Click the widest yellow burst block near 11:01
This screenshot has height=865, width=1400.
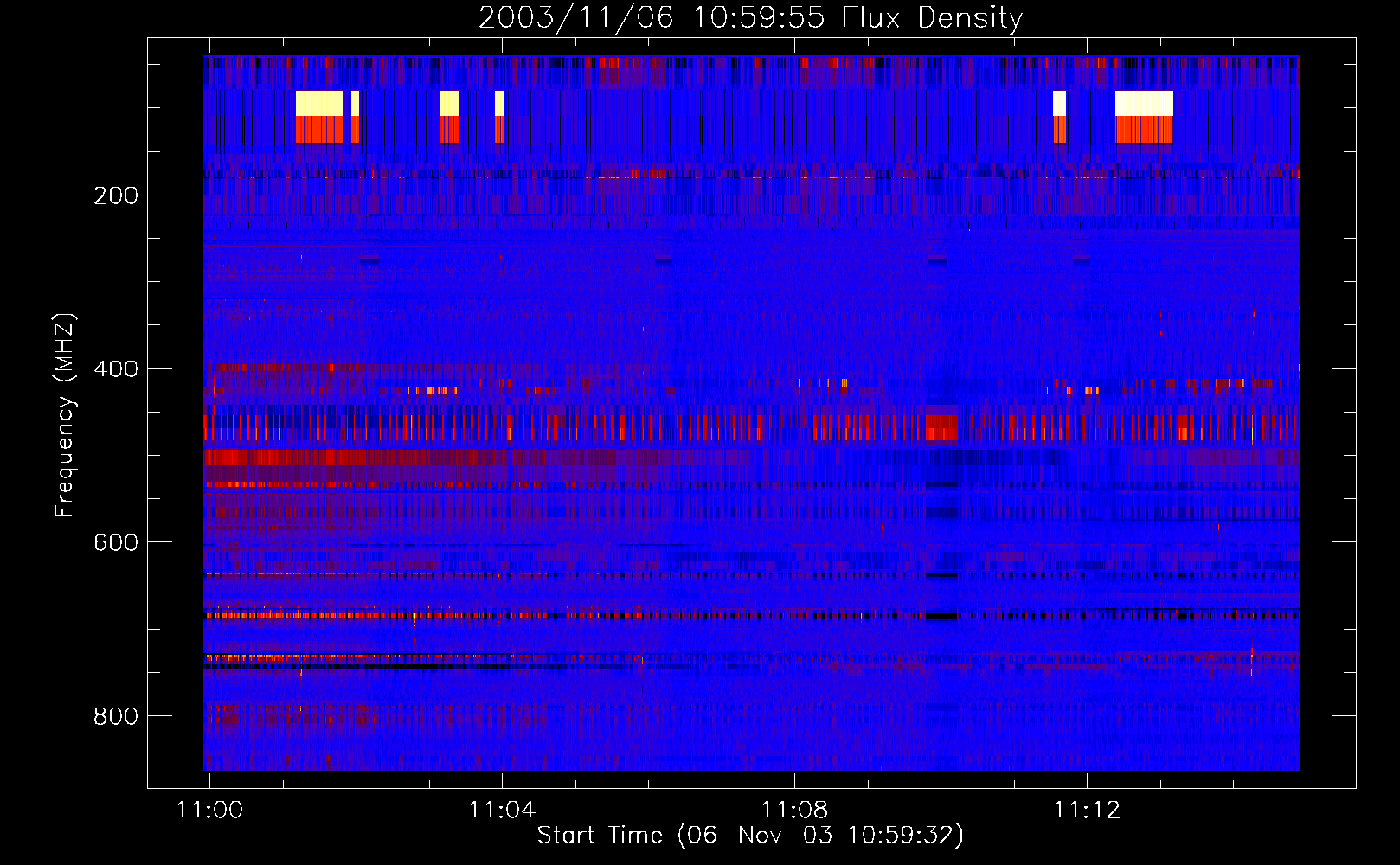[319, 104]
